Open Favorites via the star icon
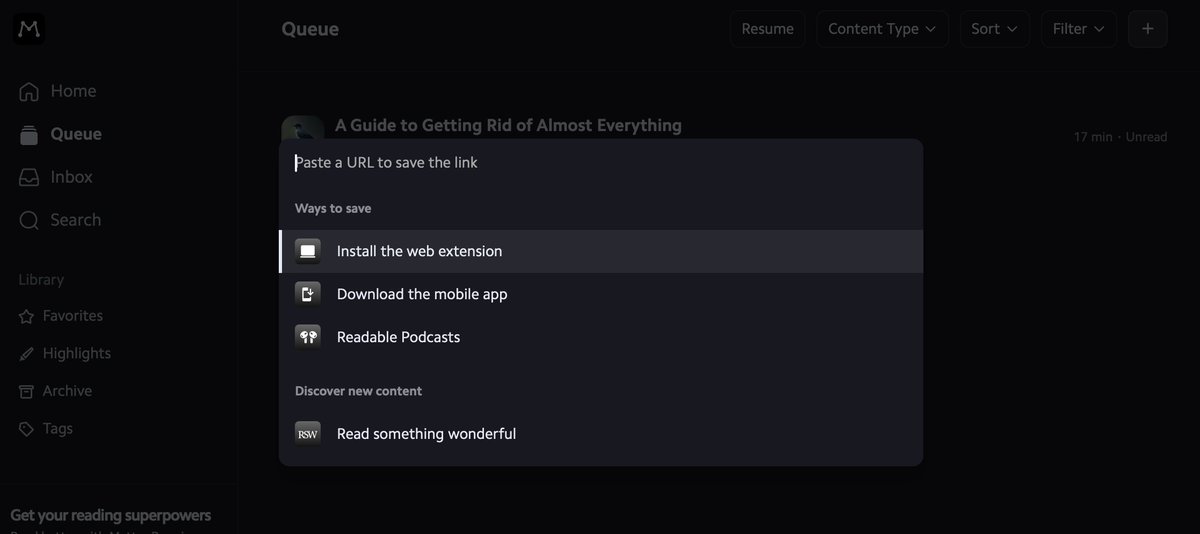1200x534 pixels. click(x=26, y=316)
